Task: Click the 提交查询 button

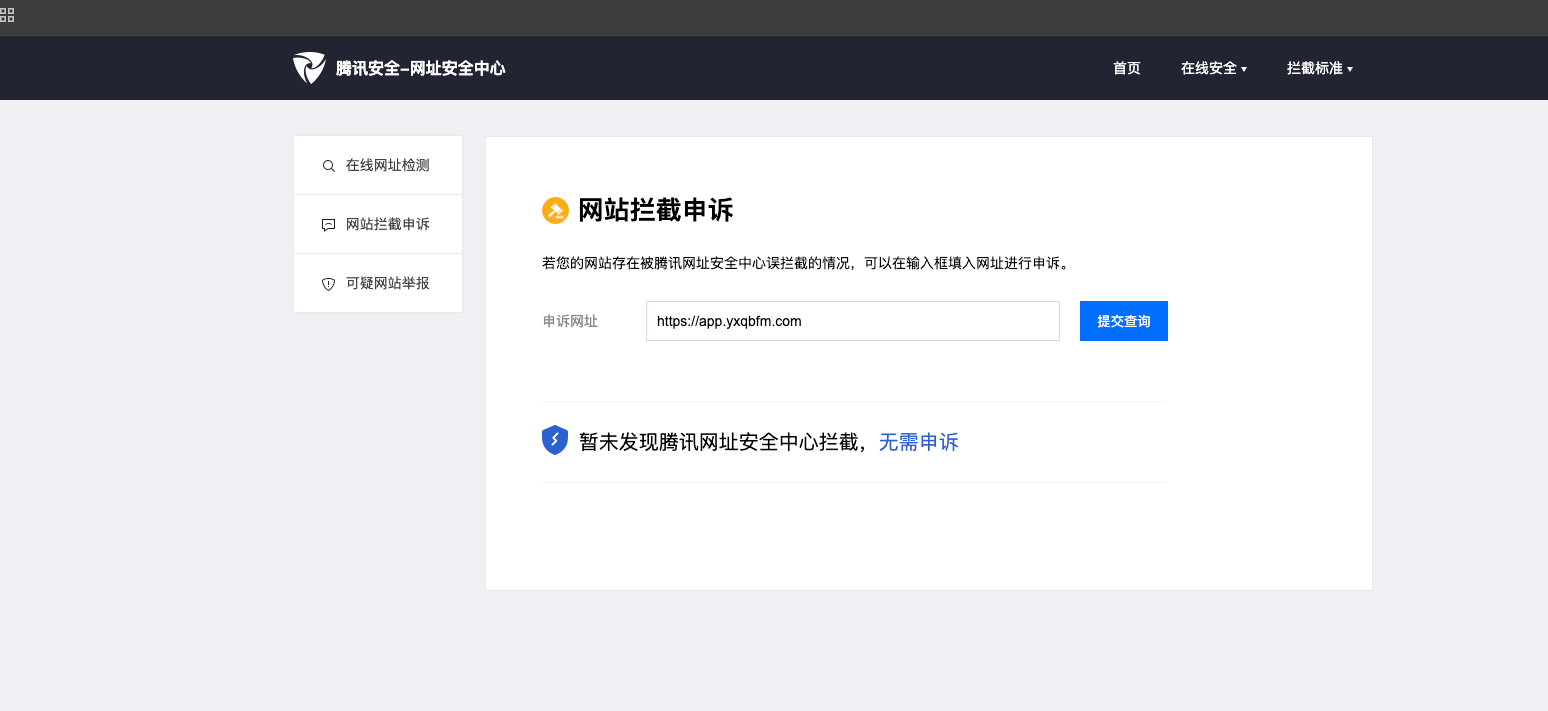Action: pyautogui.click(x=1124, y=321)
